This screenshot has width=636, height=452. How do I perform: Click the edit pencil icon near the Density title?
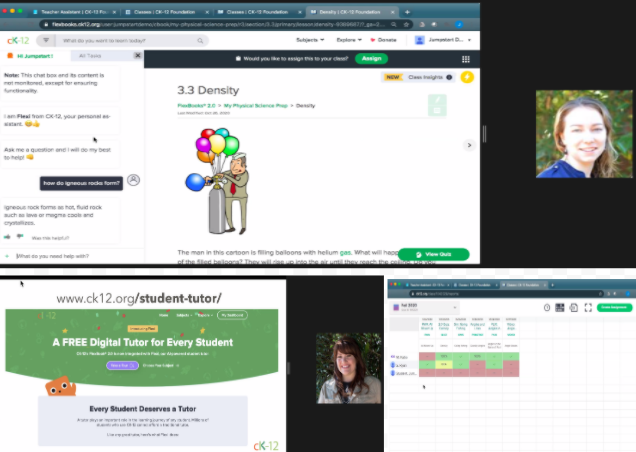click(x=437, y=100)
